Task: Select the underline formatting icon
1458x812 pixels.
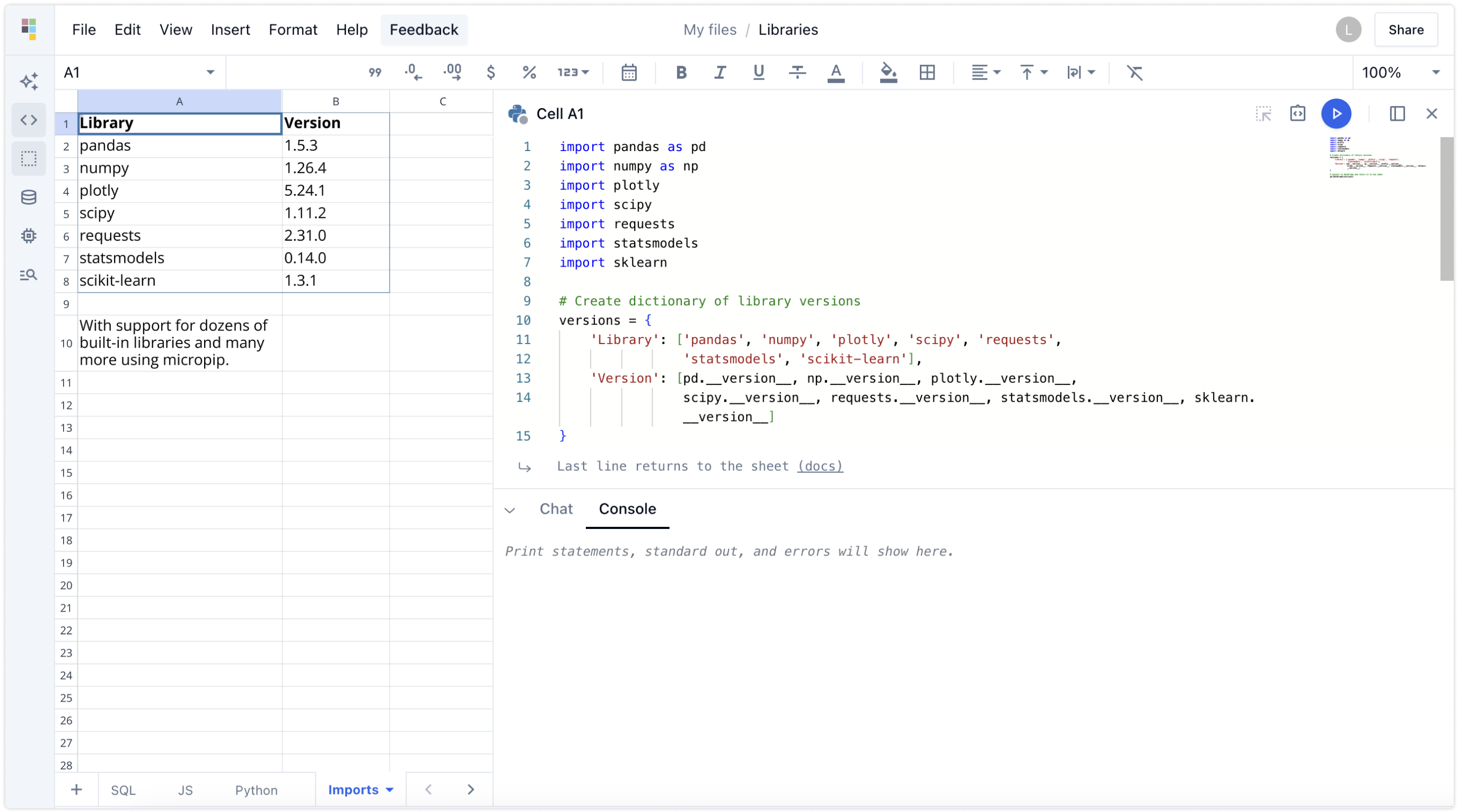Action: click(759, 72)
